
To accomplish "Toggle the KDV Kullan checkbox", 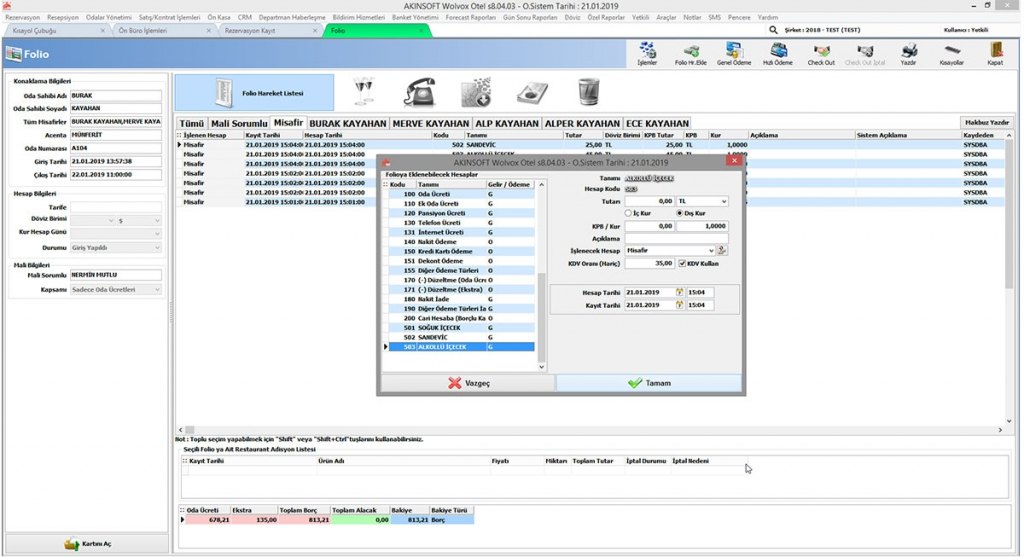I will point(682,263).
